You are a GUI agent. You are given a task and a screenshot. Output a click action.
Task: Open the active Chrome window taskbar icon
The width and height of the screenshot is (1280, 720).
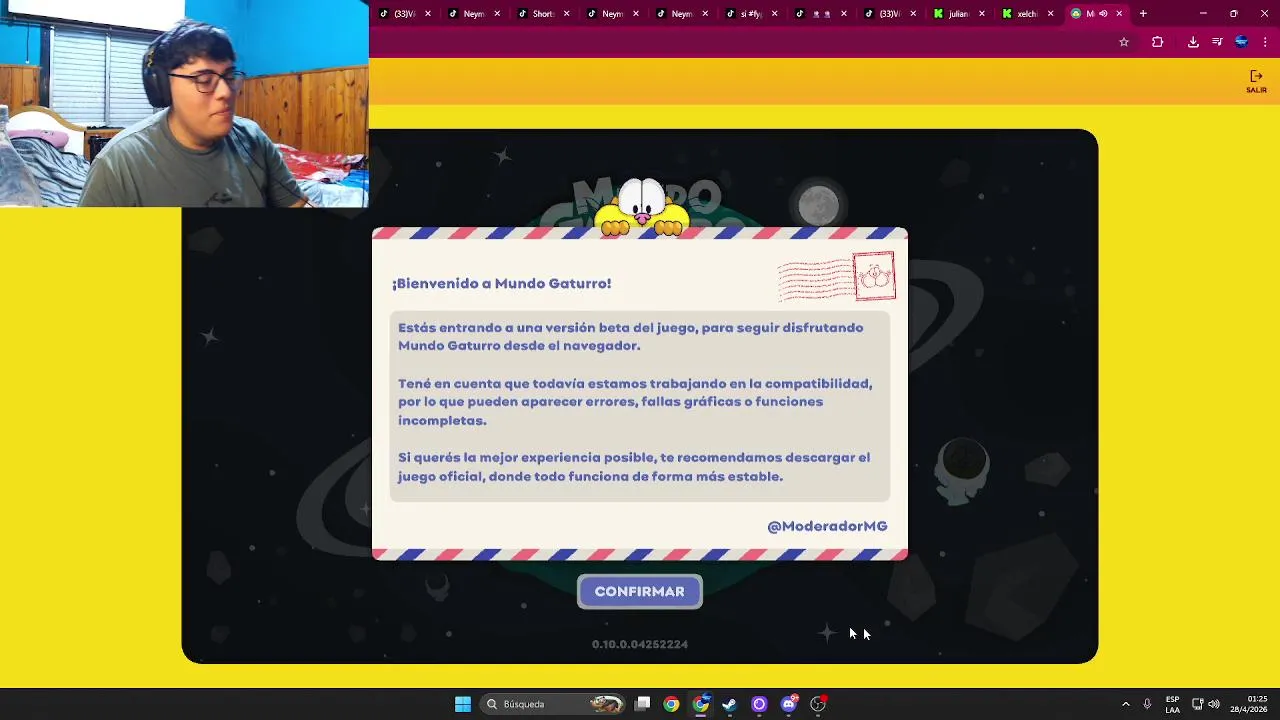point(701,704)
